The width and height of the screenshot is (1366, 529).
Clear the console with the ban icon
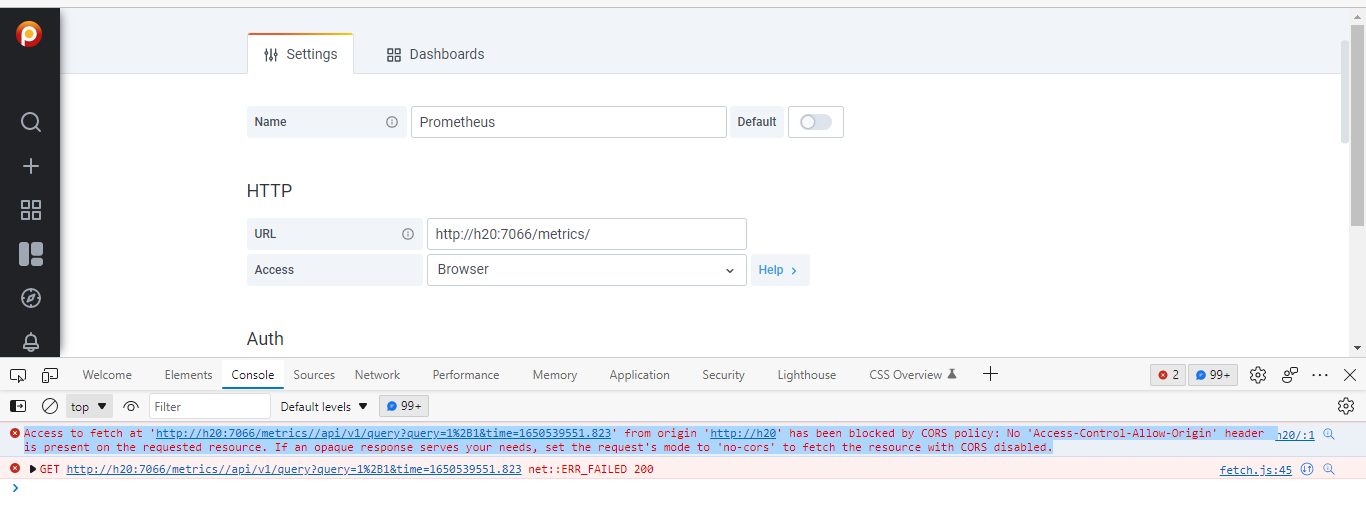49,406
